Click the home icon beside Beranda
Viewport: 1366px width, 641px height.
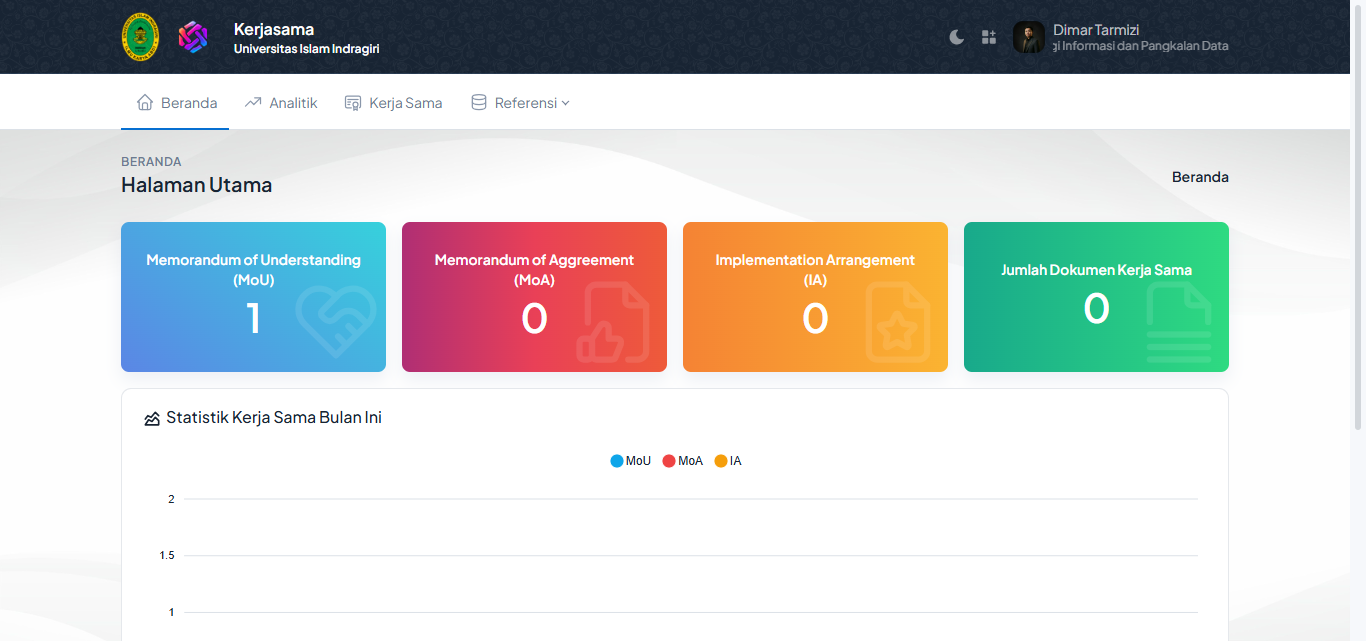(x=145, y=103)
